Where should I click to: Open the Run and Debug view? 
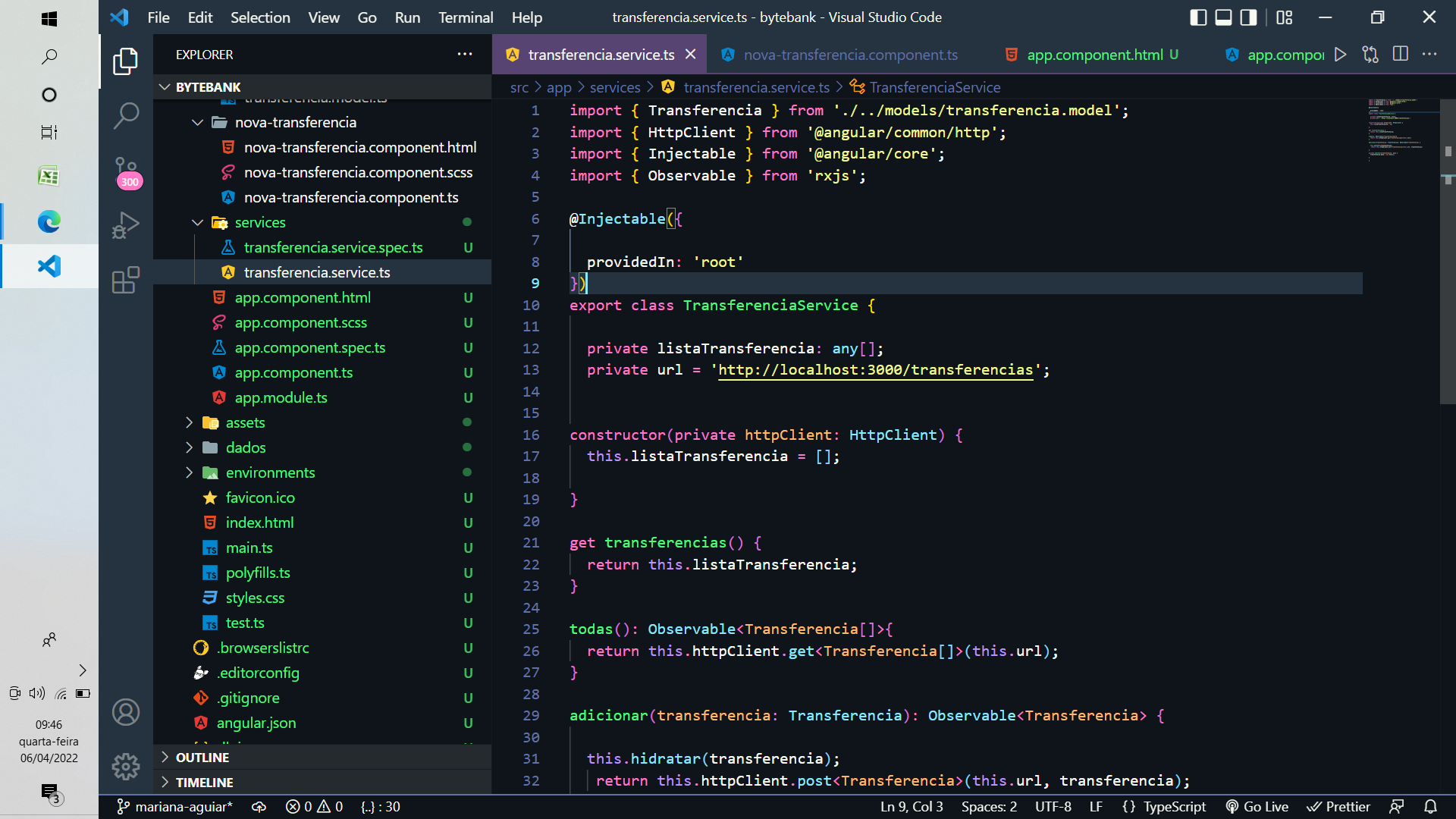click(x=125, y=225)
